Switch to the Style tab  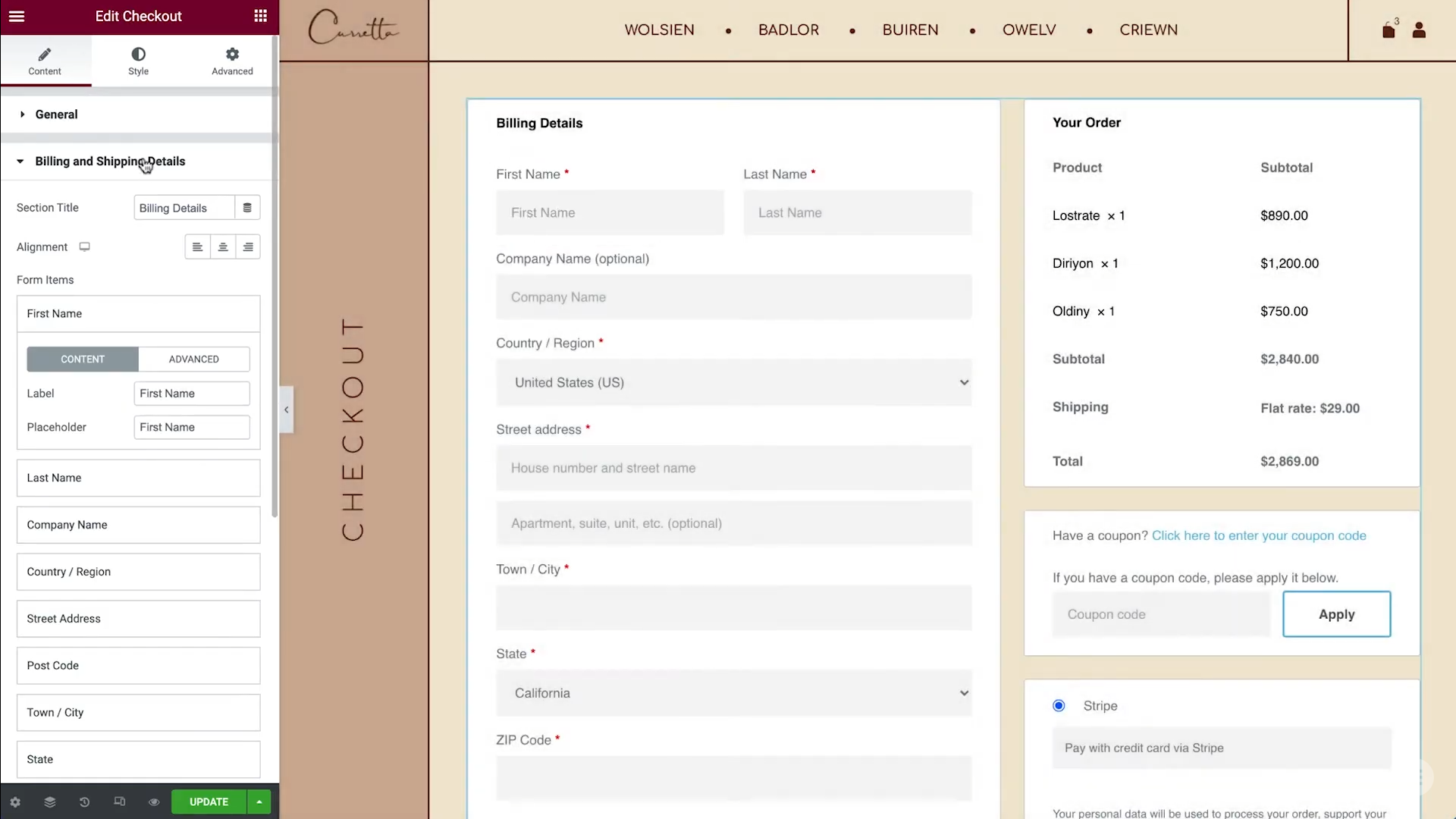[x=138, y=61]
